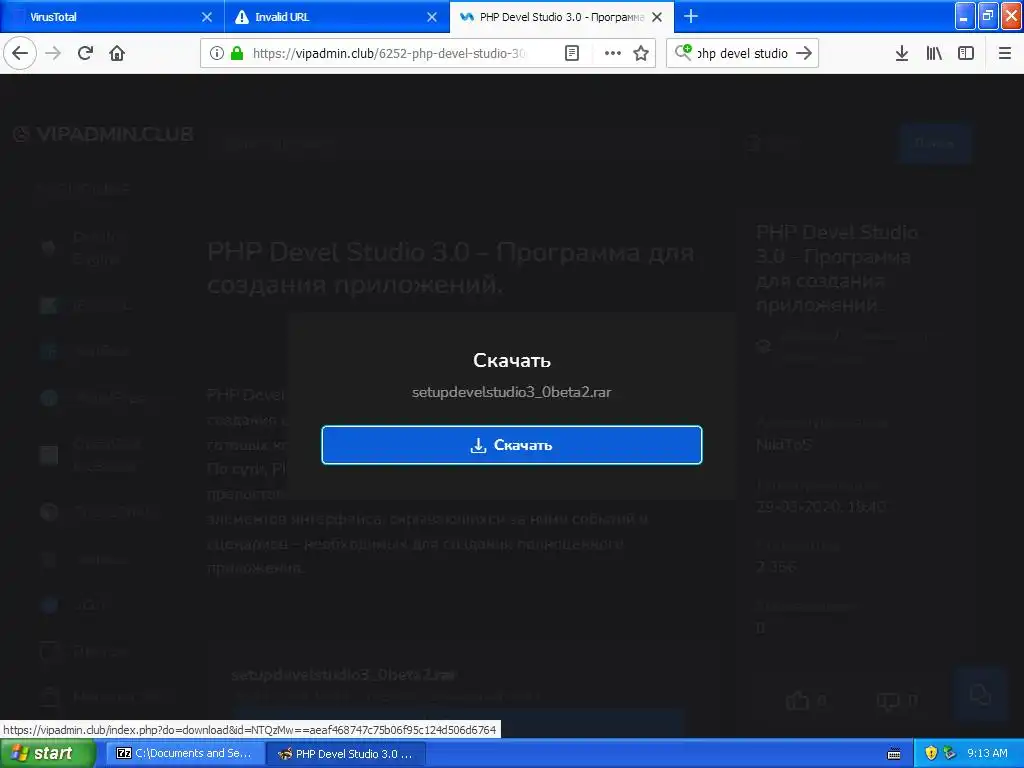1024x768 pixels.
Task: Close the Invalid URL tab
Action: pos(432,17)
